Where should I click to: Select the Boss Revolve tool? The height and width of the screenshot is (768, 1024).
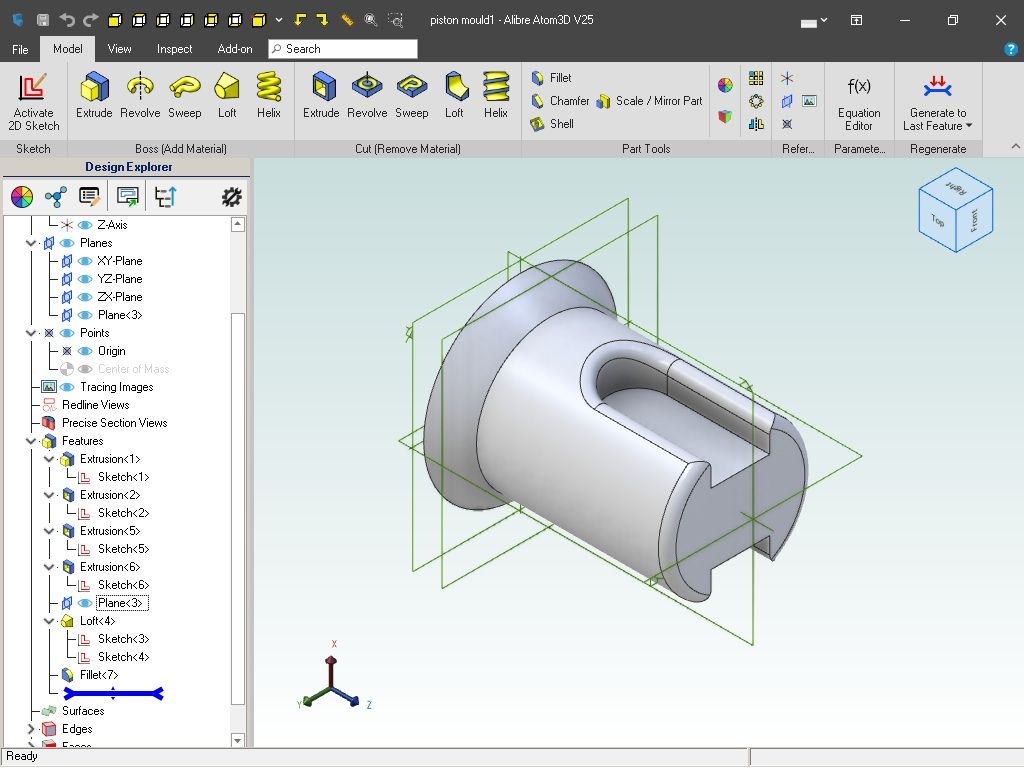[140, 95]
